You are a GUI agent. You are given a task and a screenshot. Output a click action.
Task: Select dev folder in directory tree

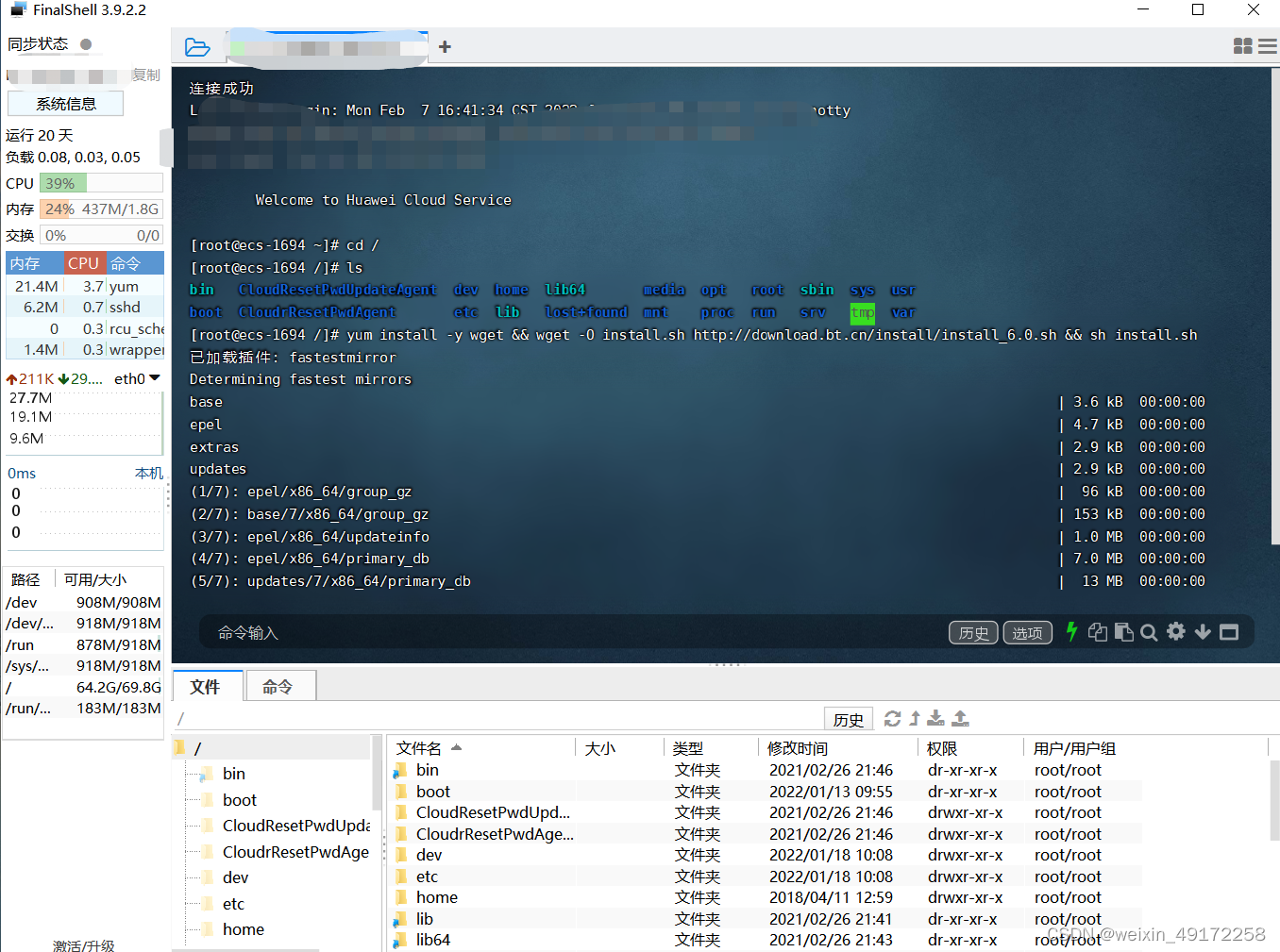click(x=235, y=877)
